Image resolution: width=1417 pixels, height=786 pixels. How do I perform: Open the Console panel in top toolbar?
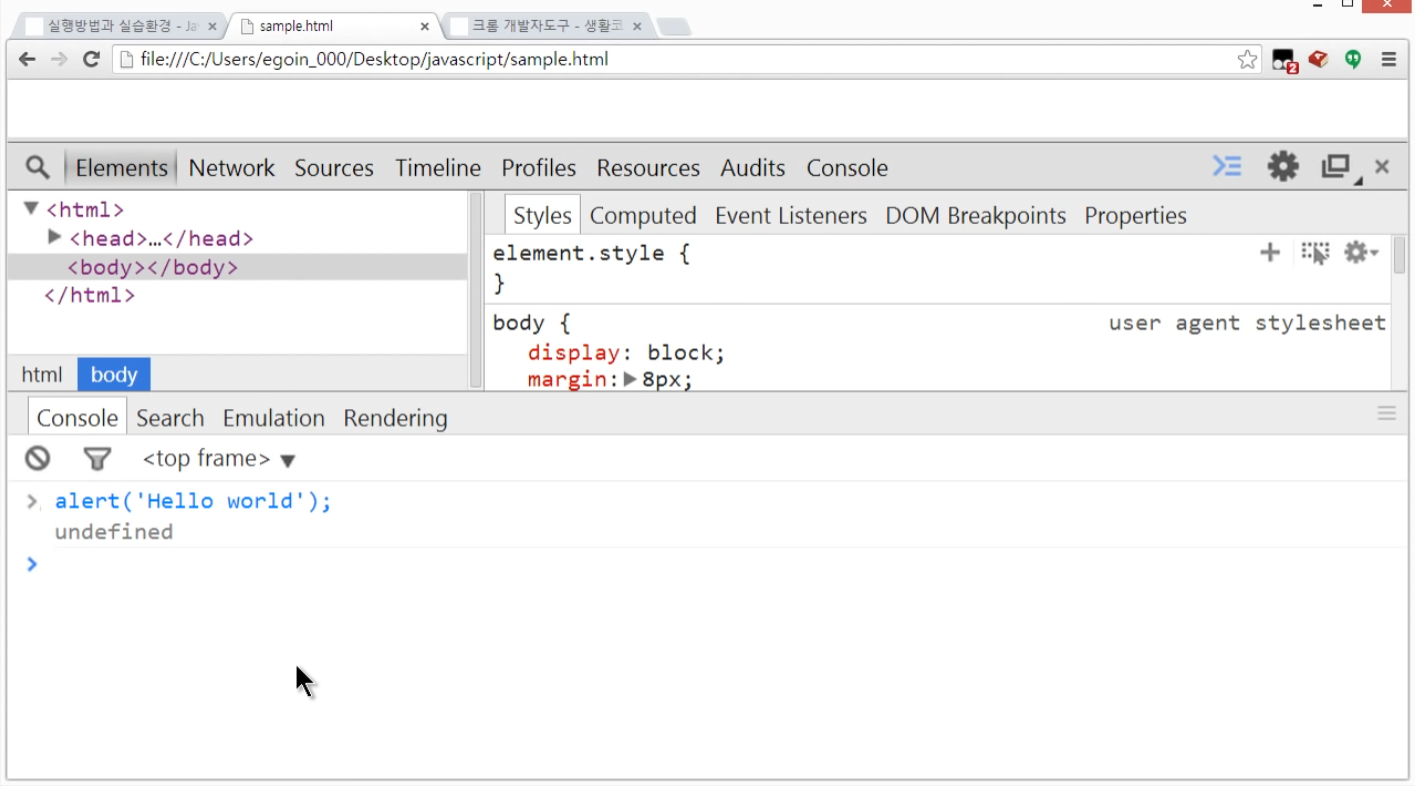847,167
